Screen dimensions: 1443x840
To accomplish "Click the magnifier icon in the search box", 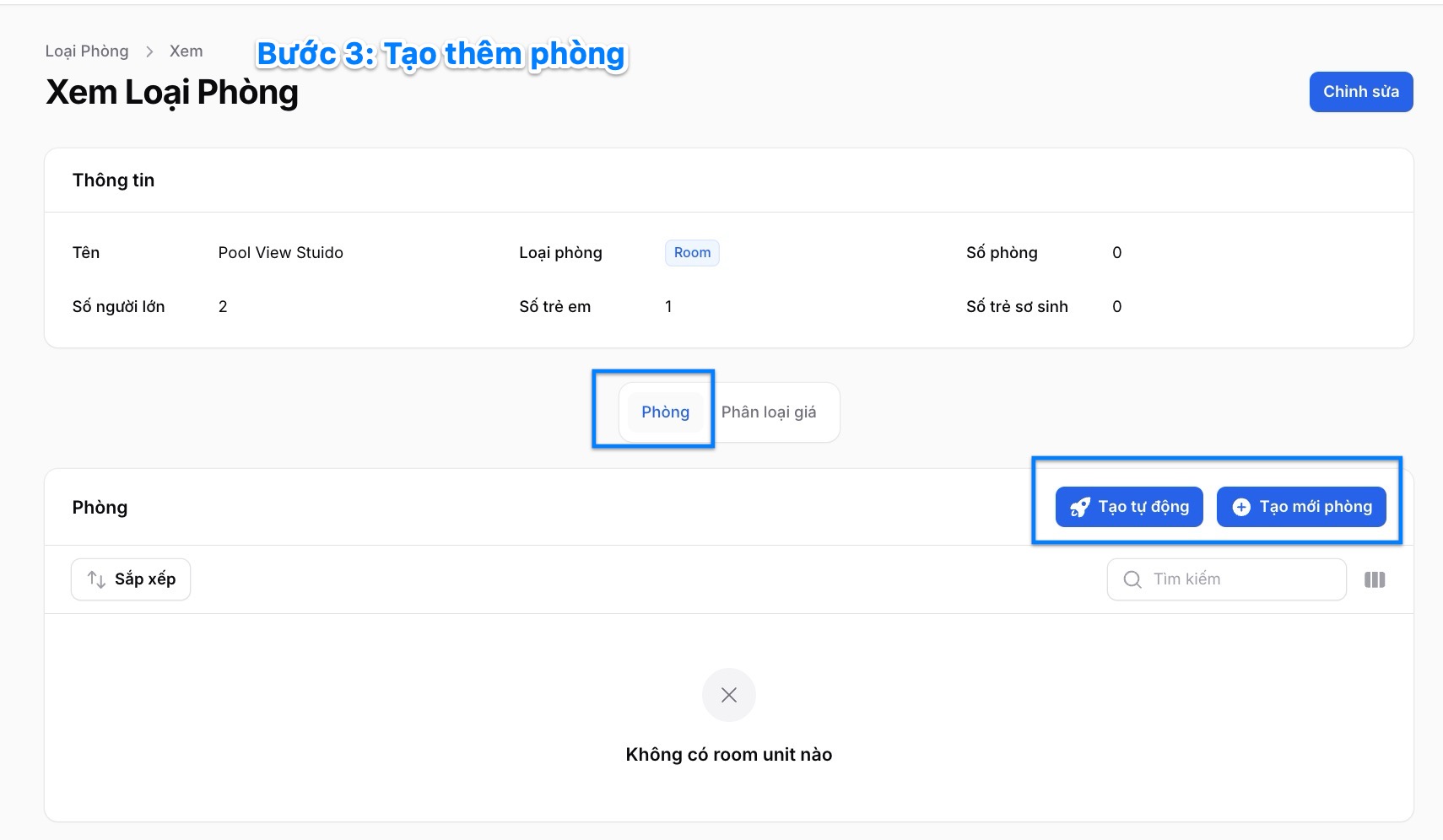I will [x=1132, y=579].
